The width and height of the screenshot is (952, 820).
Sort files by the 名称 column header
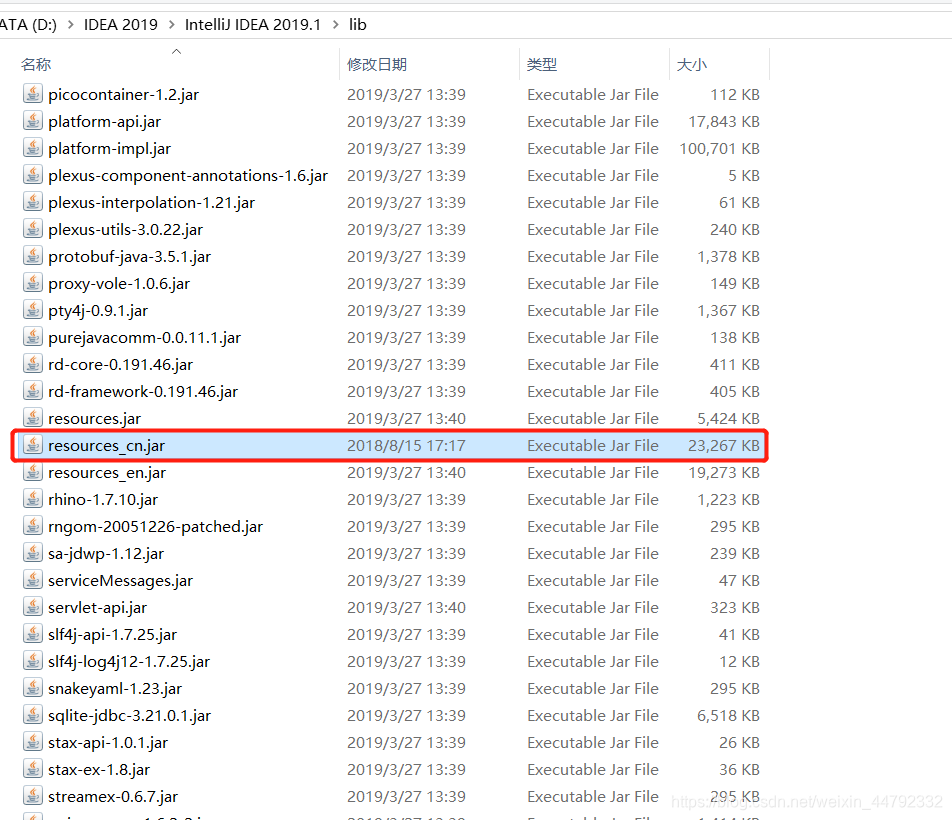click(36, 64)
